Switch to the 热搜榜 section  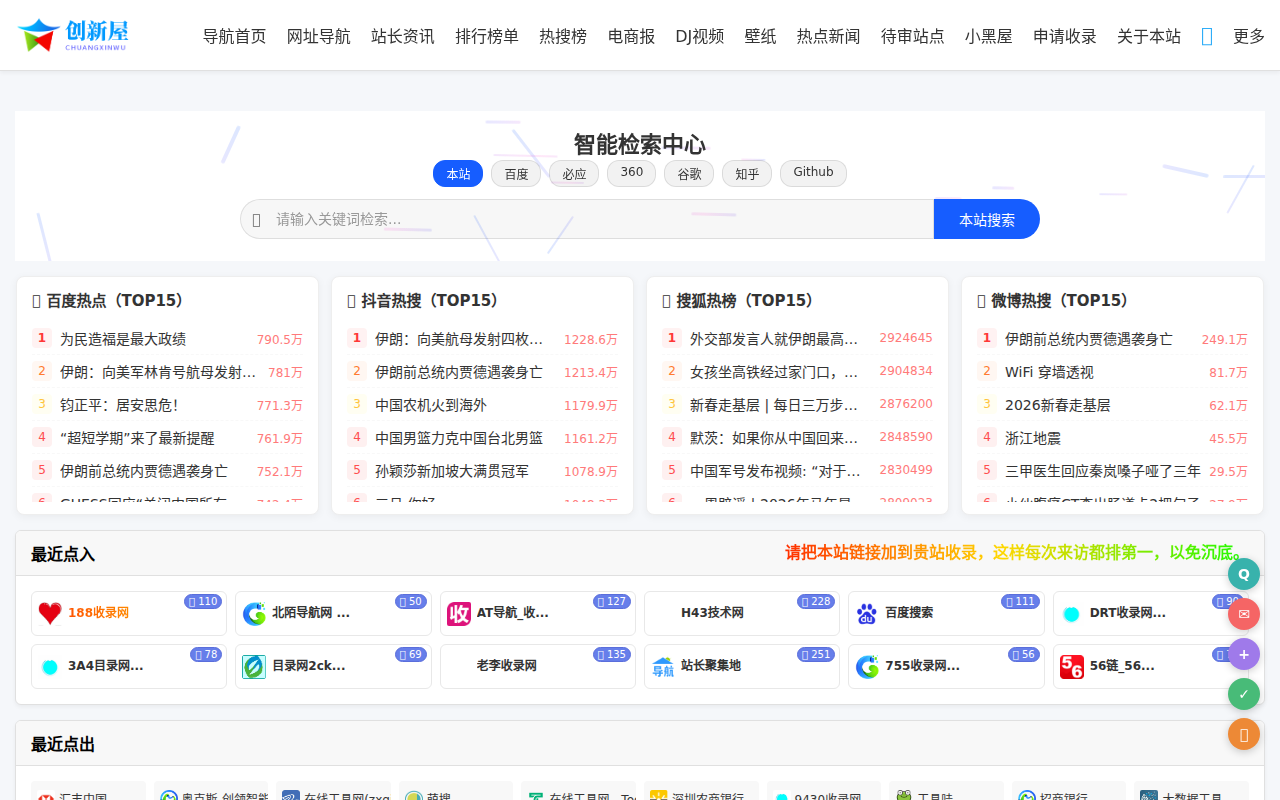tap(563, 34)
